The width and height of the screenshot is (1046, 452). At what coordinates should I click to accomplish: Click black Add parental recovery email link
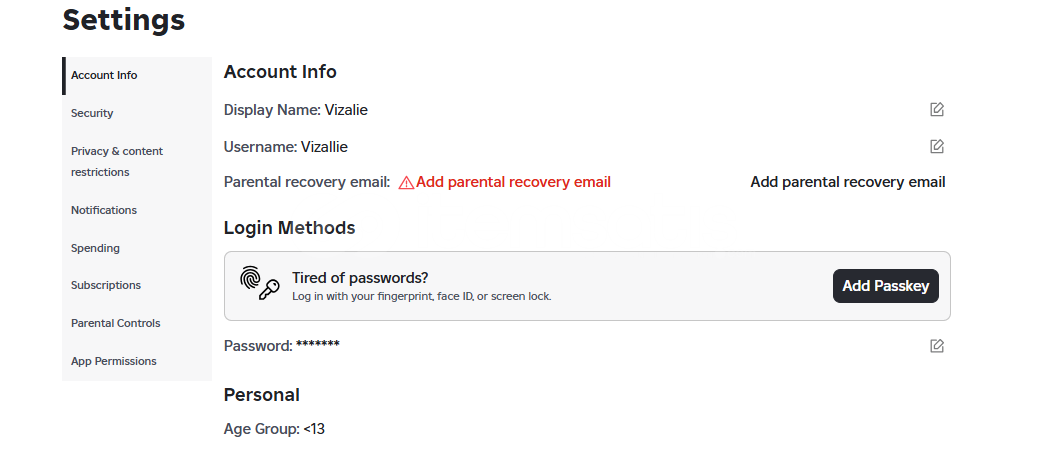(x=847, y=182)
